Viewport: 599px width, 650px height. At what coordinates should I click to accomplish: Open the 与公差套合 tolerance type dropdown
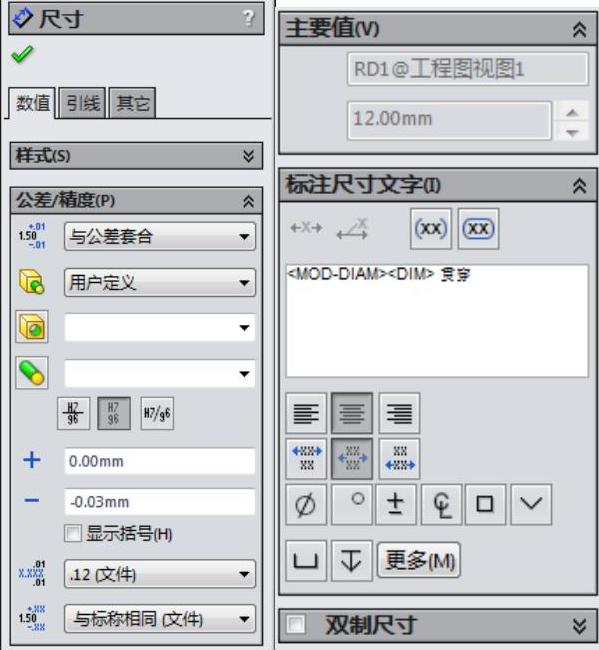tap(160, 236)
